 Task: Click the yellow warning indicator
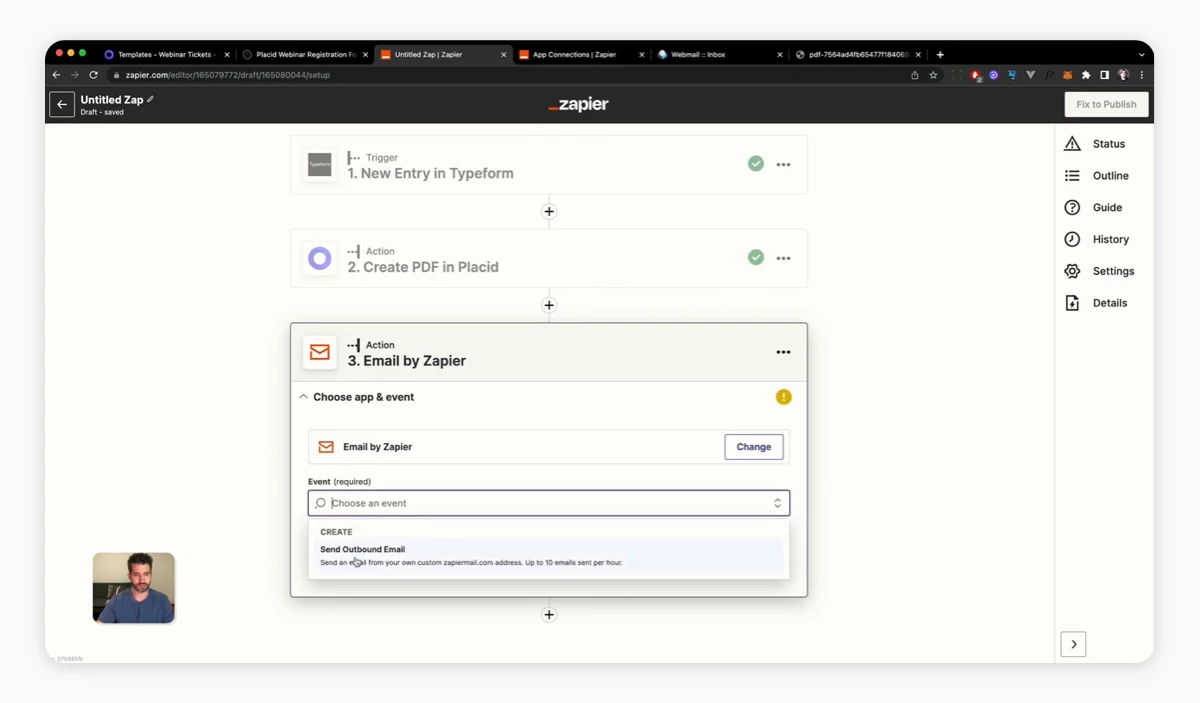pyautogui.click(x=783, y=397)
